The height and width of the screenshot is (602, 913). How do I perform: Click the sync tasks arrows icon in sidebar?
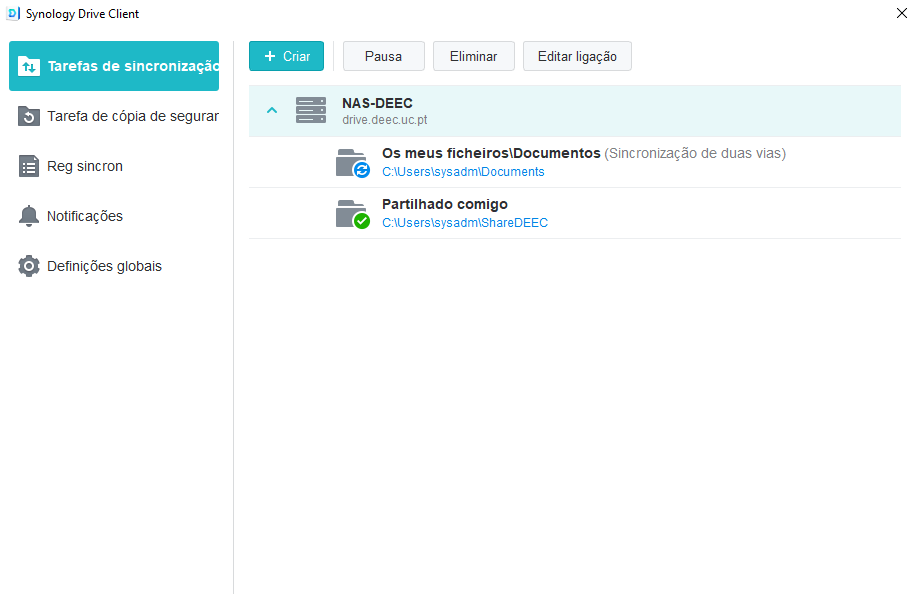point(29,66)
